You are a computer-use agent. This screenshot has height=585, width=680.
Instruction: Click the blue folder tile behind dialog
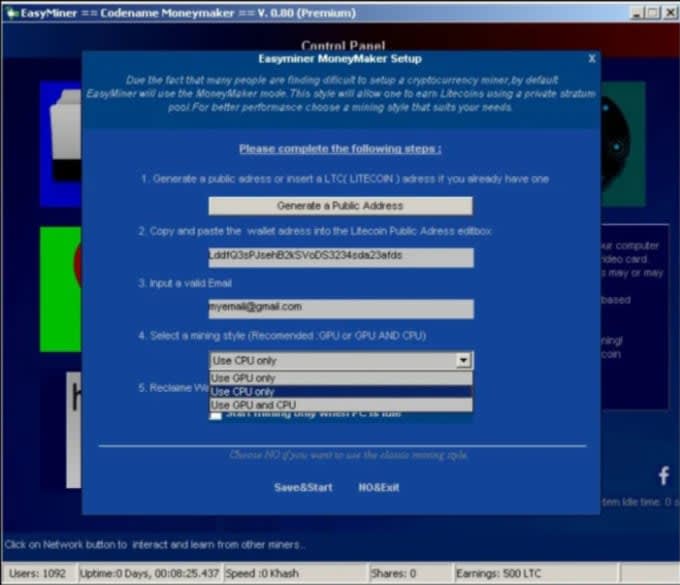[61, 144]
